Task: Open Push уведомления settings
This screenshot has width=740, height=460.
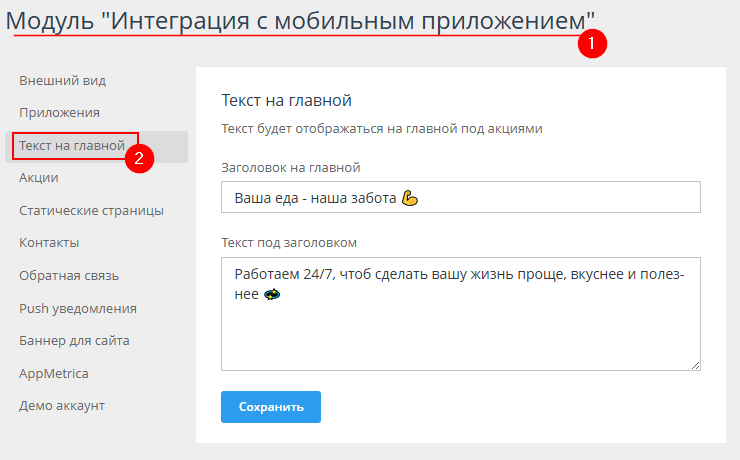Action: click(78, 308)
